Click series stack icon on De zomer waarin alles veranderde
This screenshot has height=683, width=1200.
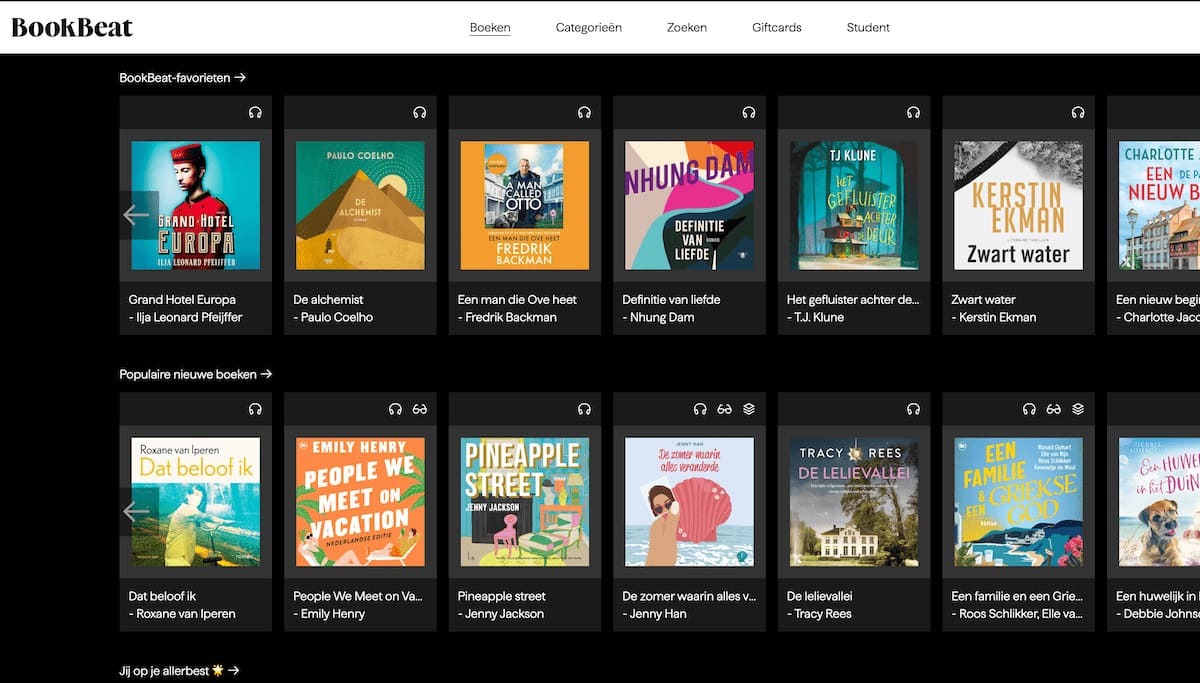point(749,409)
